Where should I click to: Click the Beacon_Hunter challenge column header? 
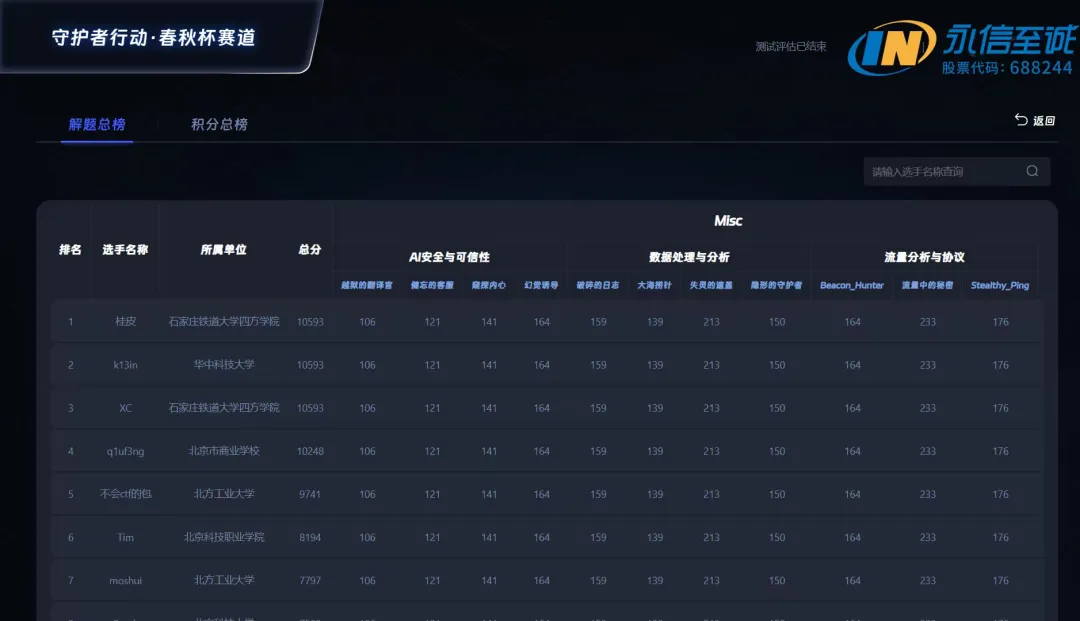pos(852,285)
